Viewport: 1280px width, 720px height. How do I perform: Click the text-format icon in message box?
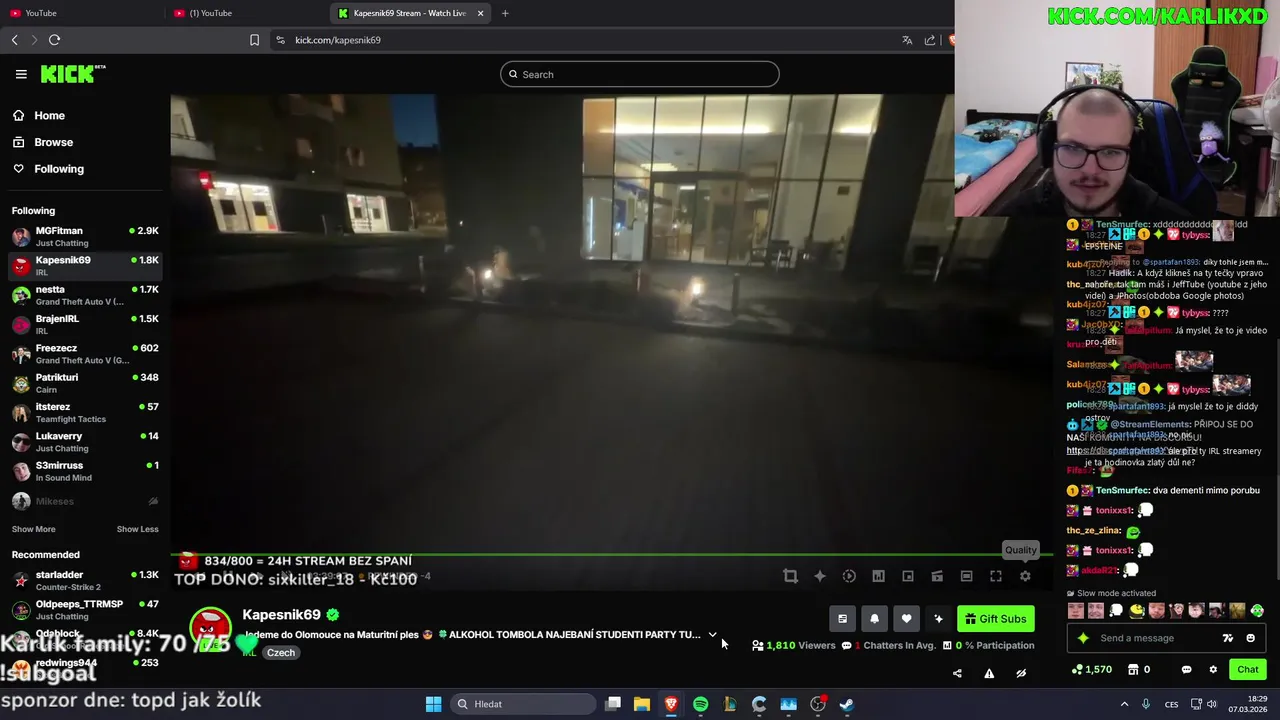coord(1228,638)
